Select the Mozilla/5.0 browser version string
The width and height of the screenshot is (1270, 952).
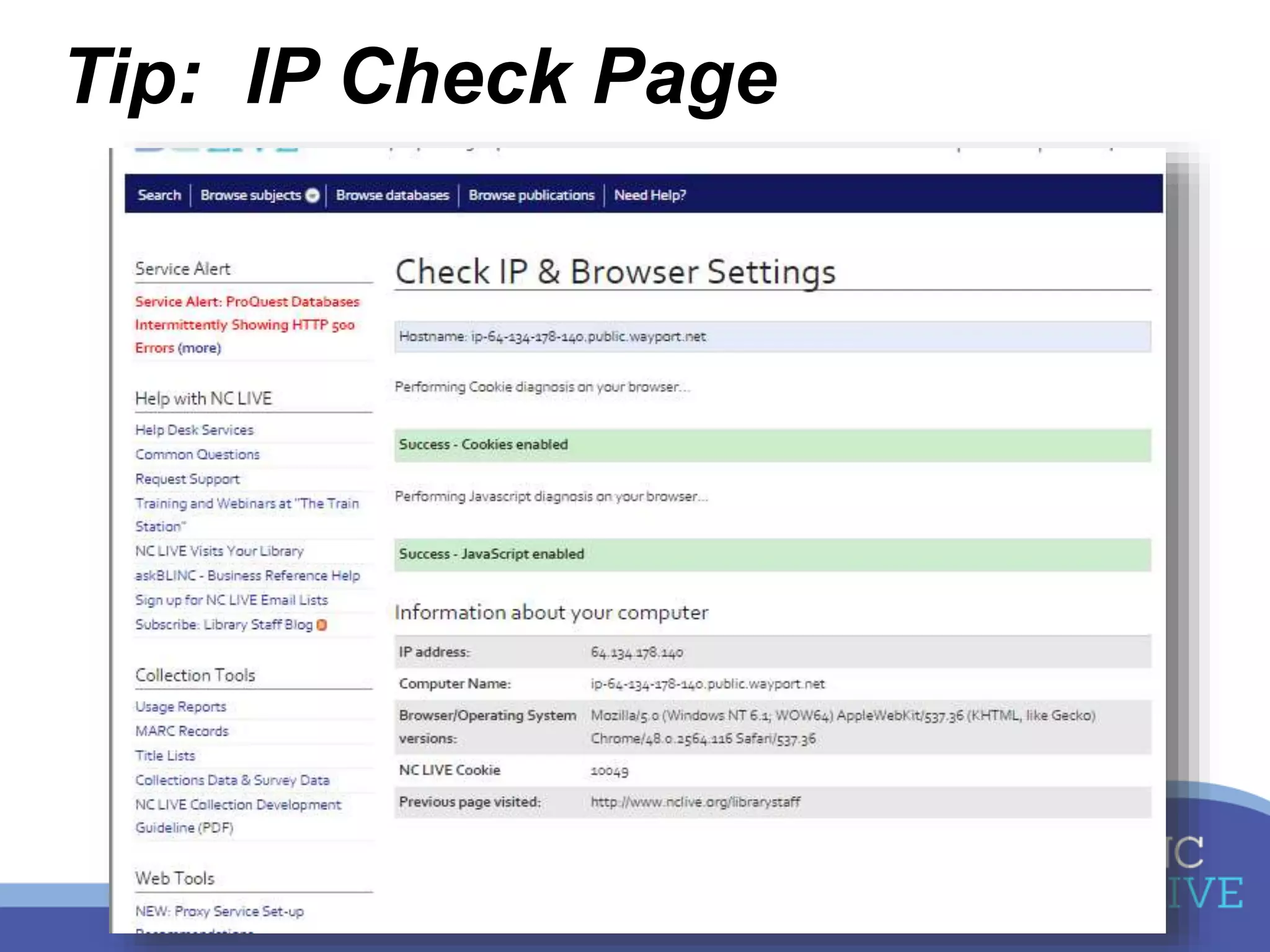coord(843,727)
